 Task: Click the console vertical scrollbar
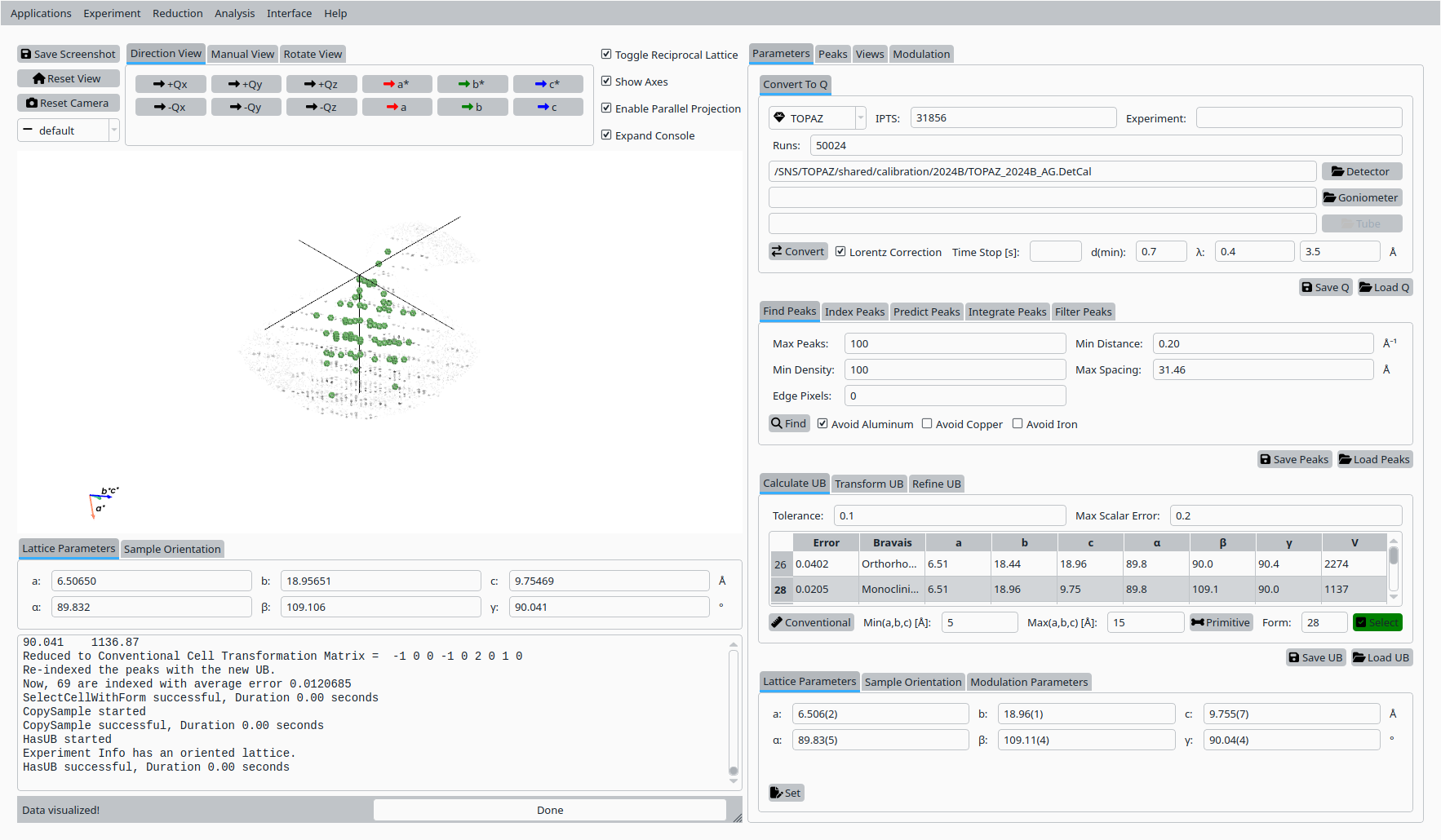[734, 710]
